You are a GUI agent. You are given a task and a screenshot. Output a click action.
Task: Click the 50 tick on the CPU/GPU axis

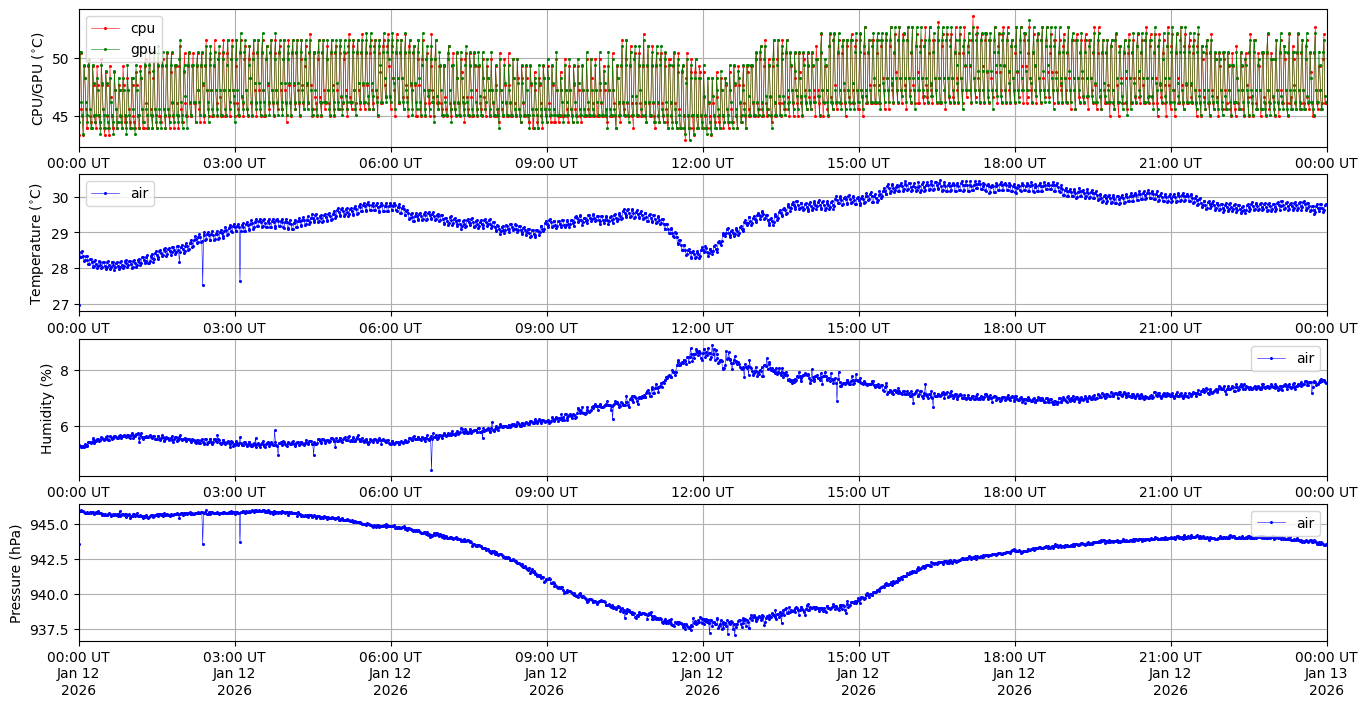60,58
